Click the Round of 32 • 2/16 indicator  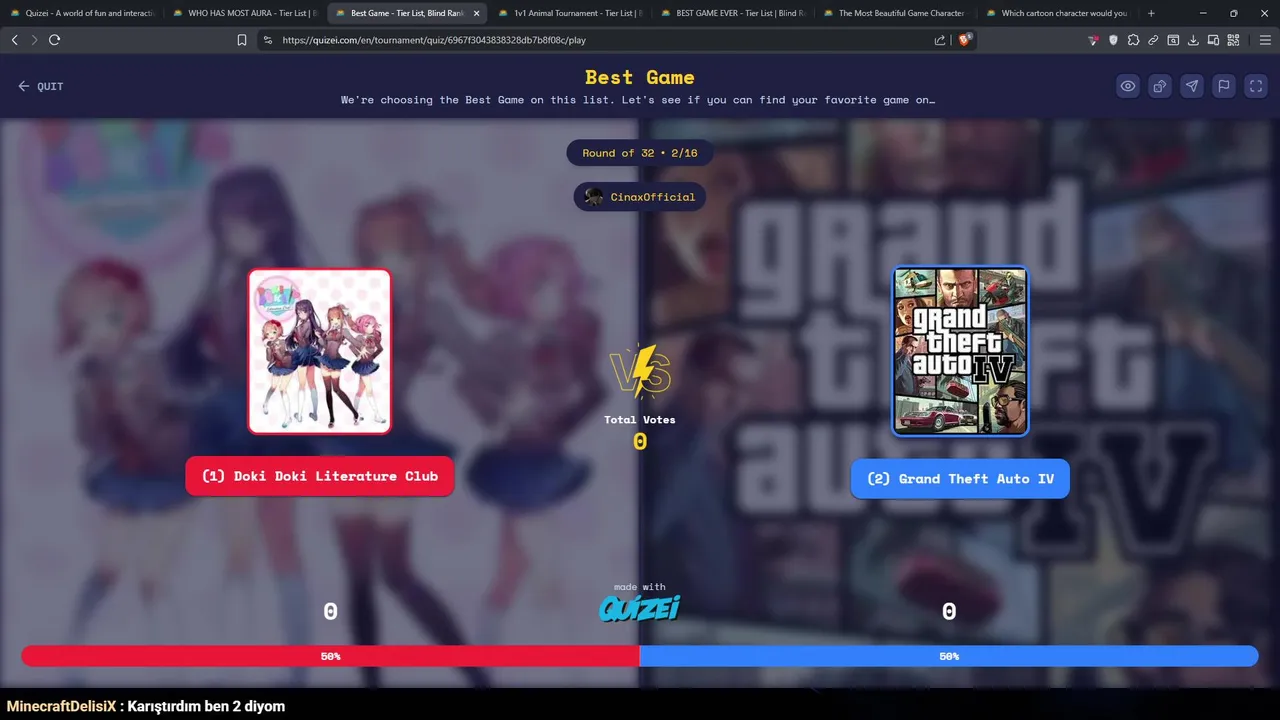coord(640,153)
